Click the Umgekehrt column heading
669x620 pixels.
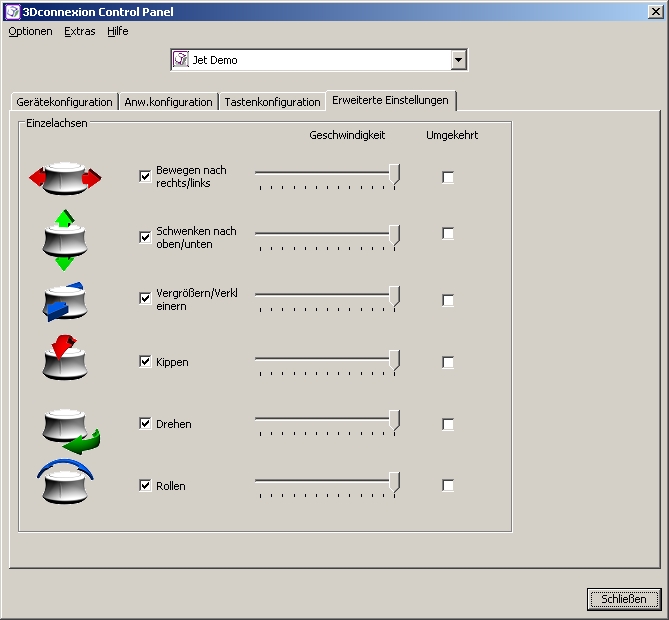(452, 135)
